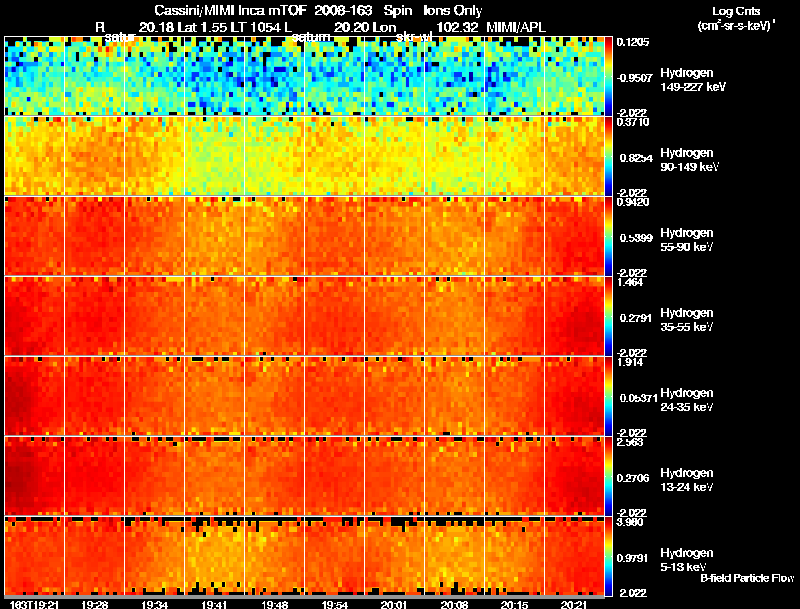This screenshot has width=800, height=609.
Task: Click the '3.980' colorbar value
Action: point(630,522)
